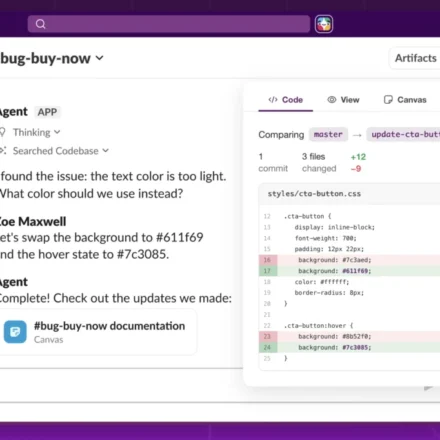Click the styles/cta-button.css file header
The height and width of the screenshot is (440, 440).
click(349, 194)
